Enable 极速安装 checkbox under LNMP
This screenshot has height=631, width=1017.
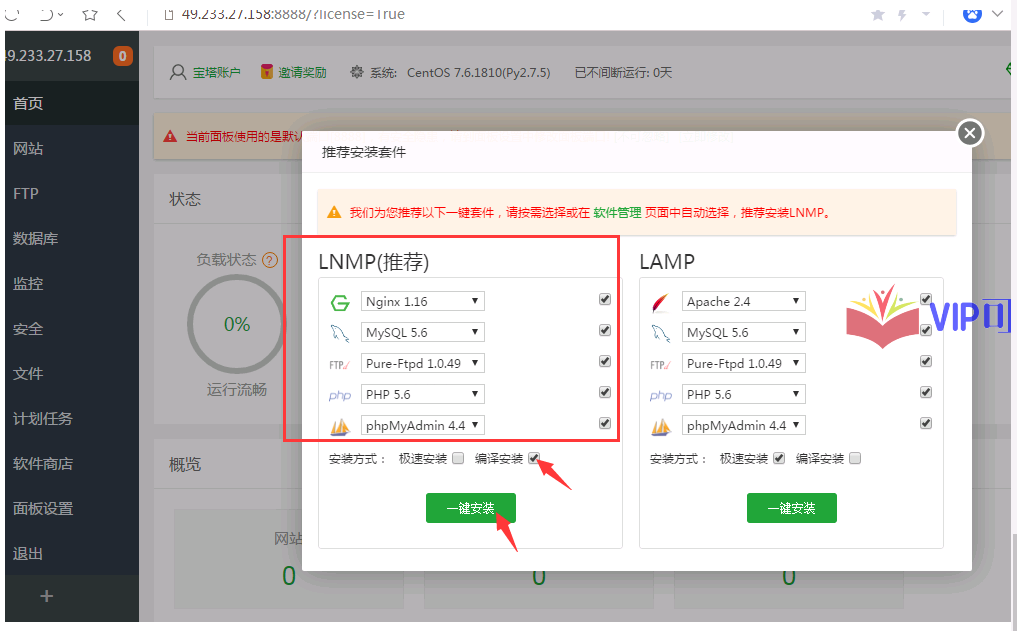pyautogui.click(x=458, y=459)
